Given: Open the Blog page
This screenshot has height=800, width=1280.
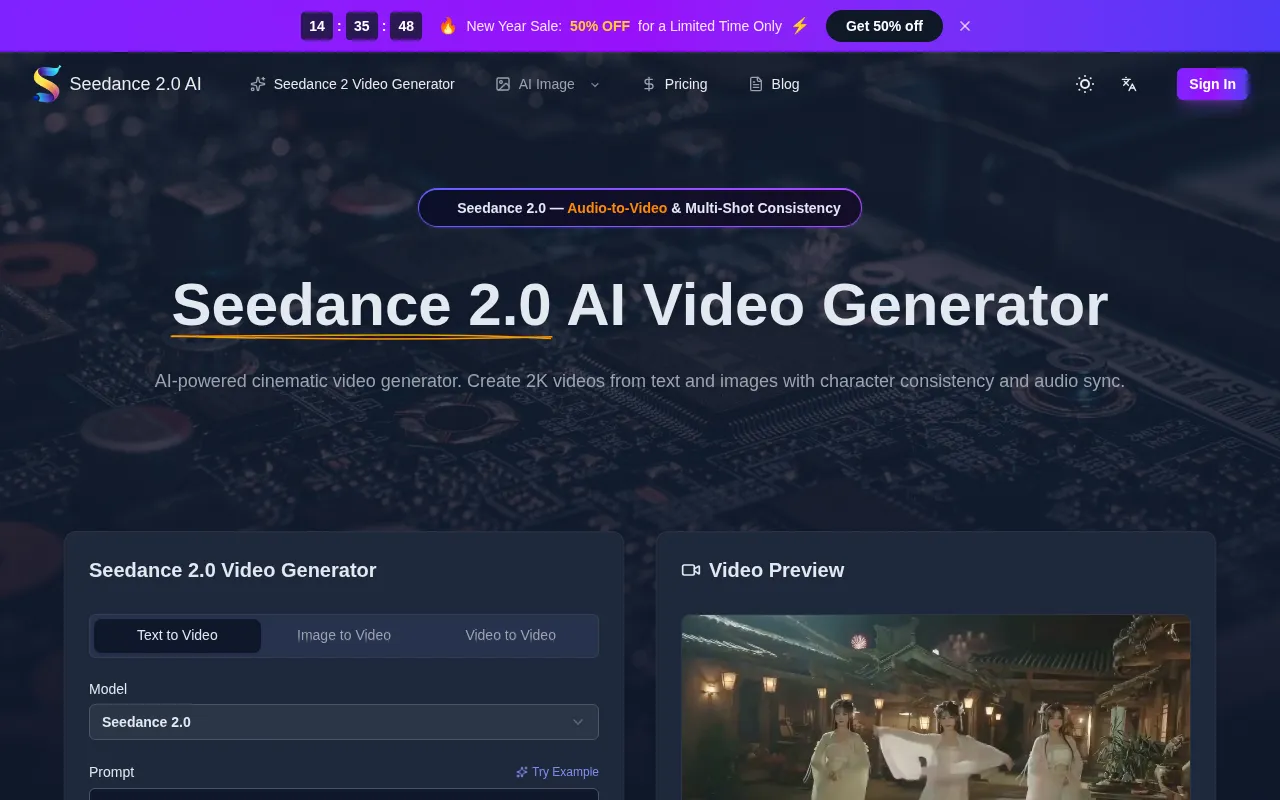Looking at the screenshot, I should click(x=774, y=84).
